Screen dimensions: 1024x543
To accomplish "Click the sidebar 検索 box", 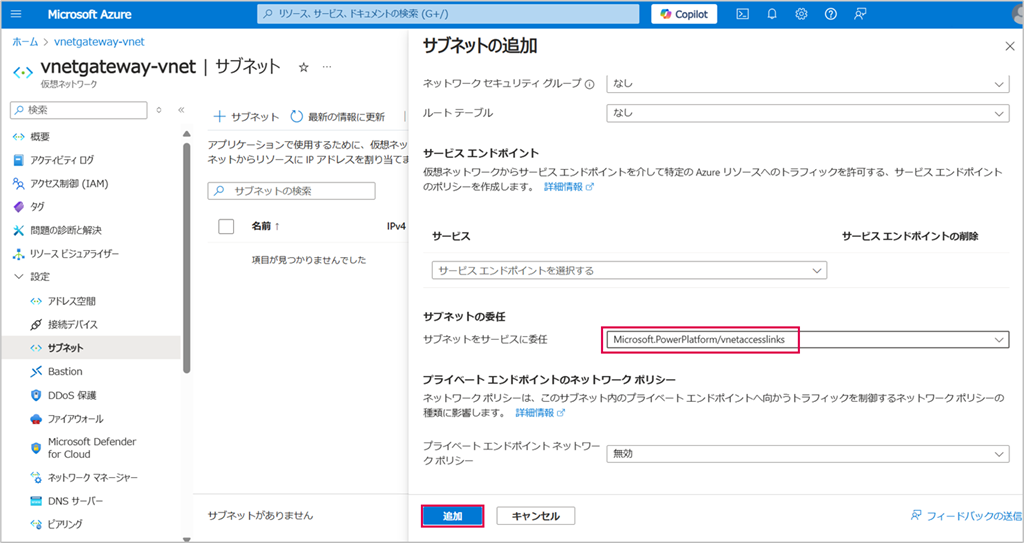I will 79,110.
